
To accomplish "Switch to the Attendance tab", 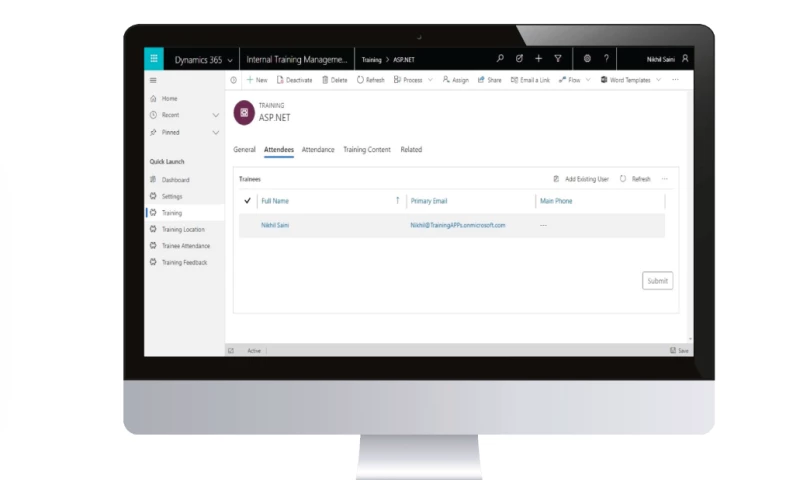I will pos(318,149).
